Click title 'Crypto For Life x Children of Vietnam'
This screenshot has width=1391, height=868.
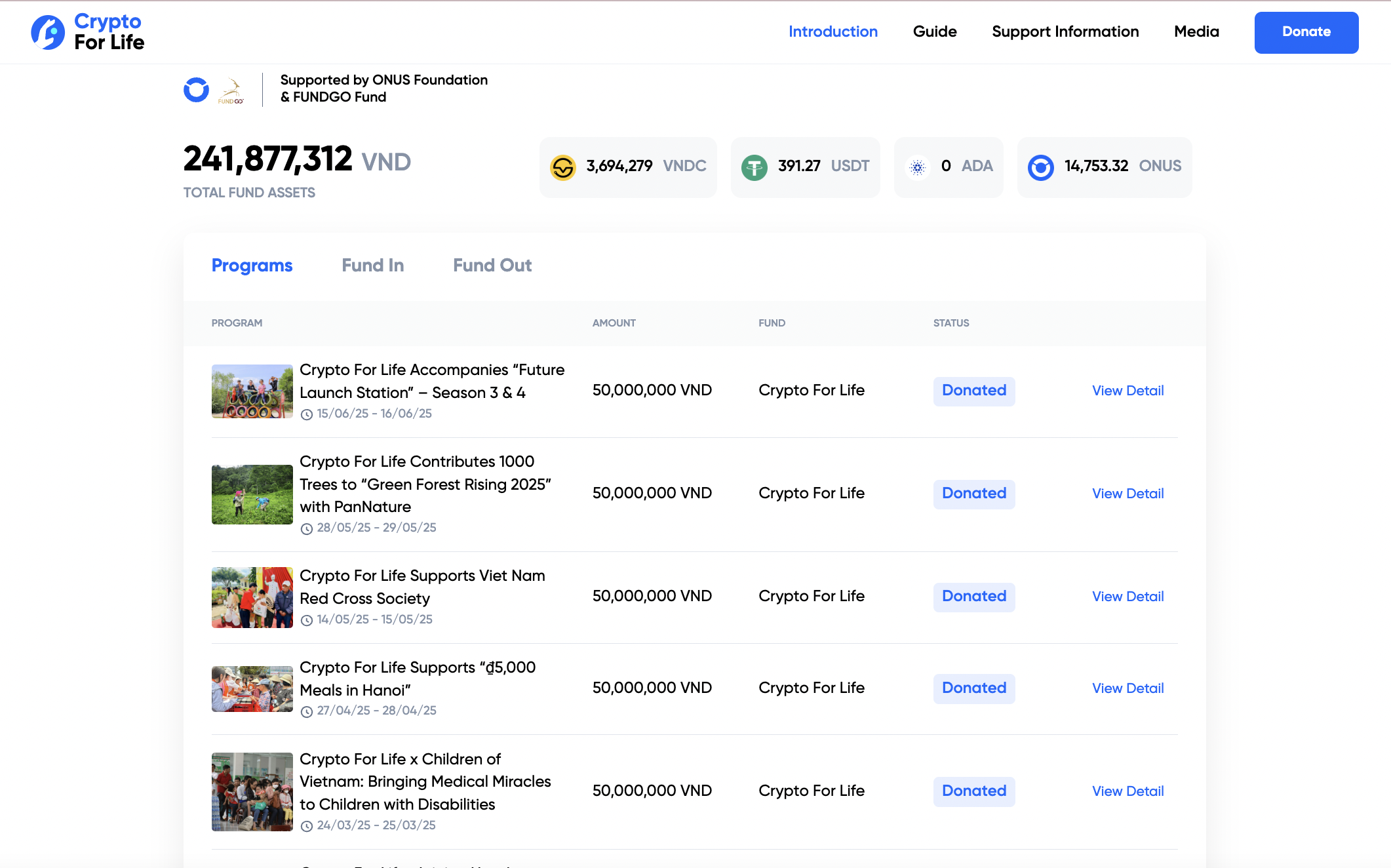point(425,781)
